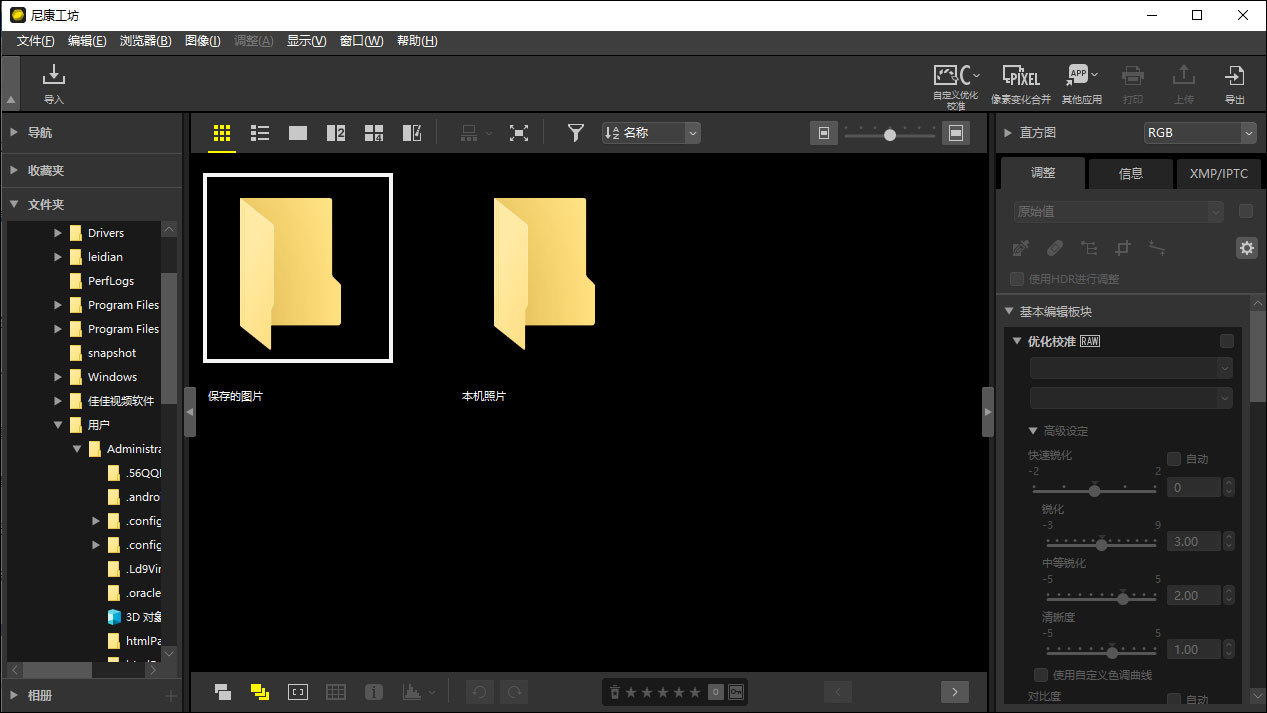Switch to thumbnail list view
This screenshot has height=713, width=1267.
coord(260,133)
